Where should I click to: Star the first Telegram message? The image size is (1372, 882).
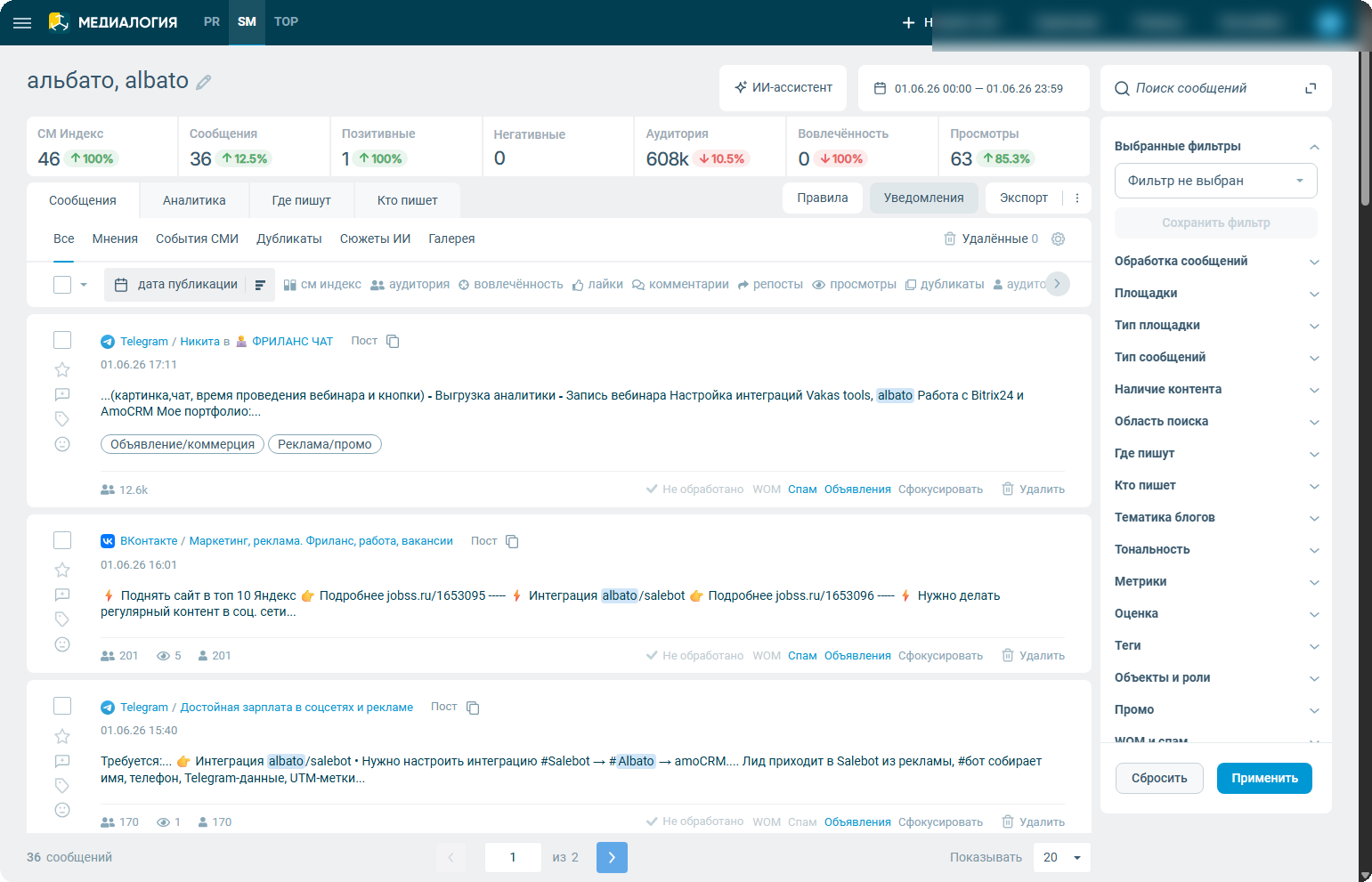62,369
